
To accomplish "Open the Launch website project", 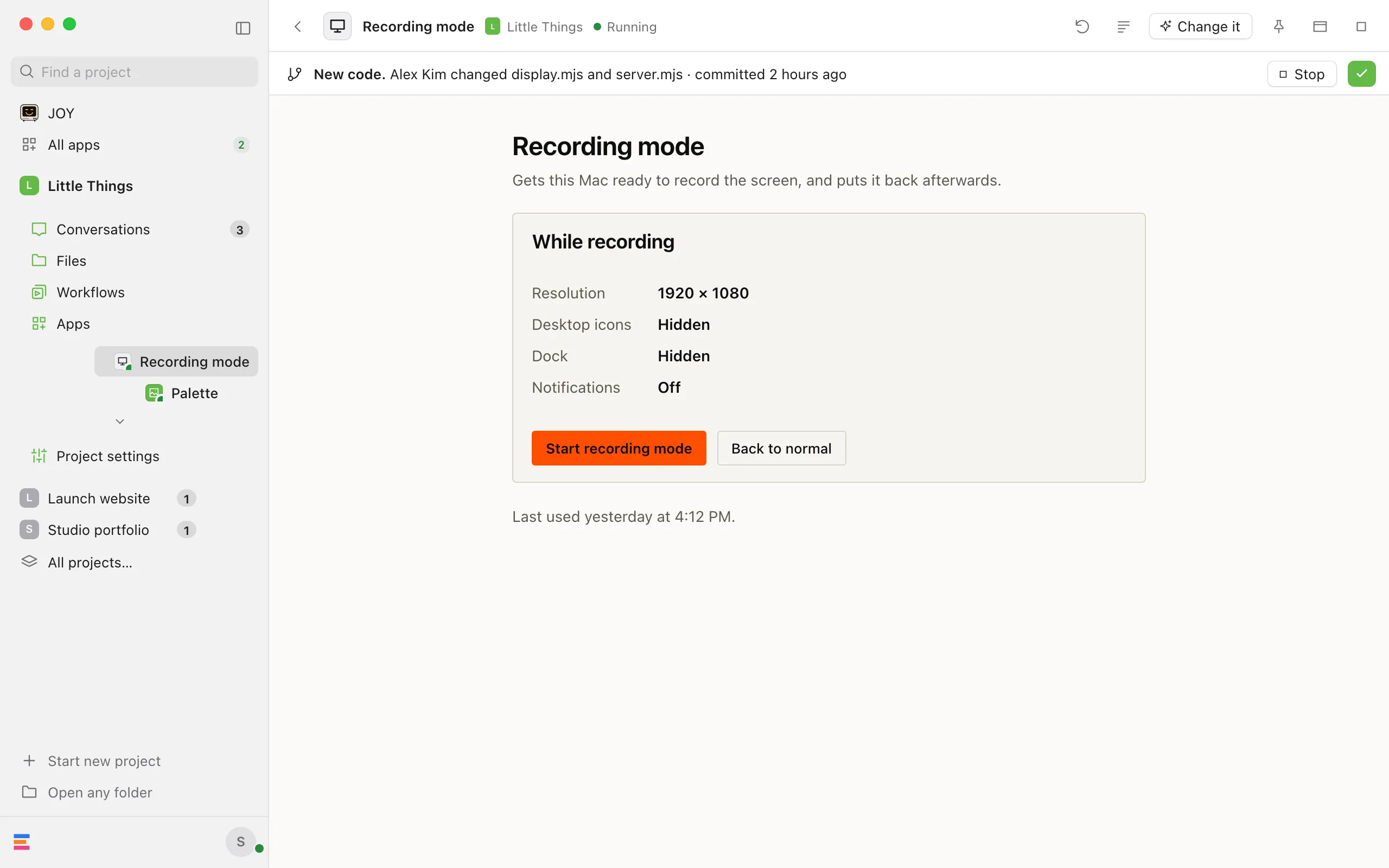I will (x=108, y=499).
